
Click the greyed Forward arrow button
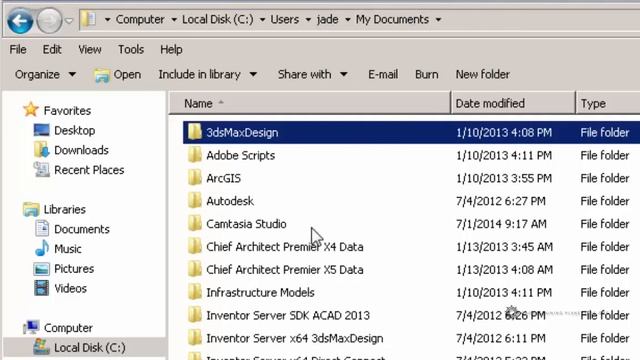tap(49, 20)
